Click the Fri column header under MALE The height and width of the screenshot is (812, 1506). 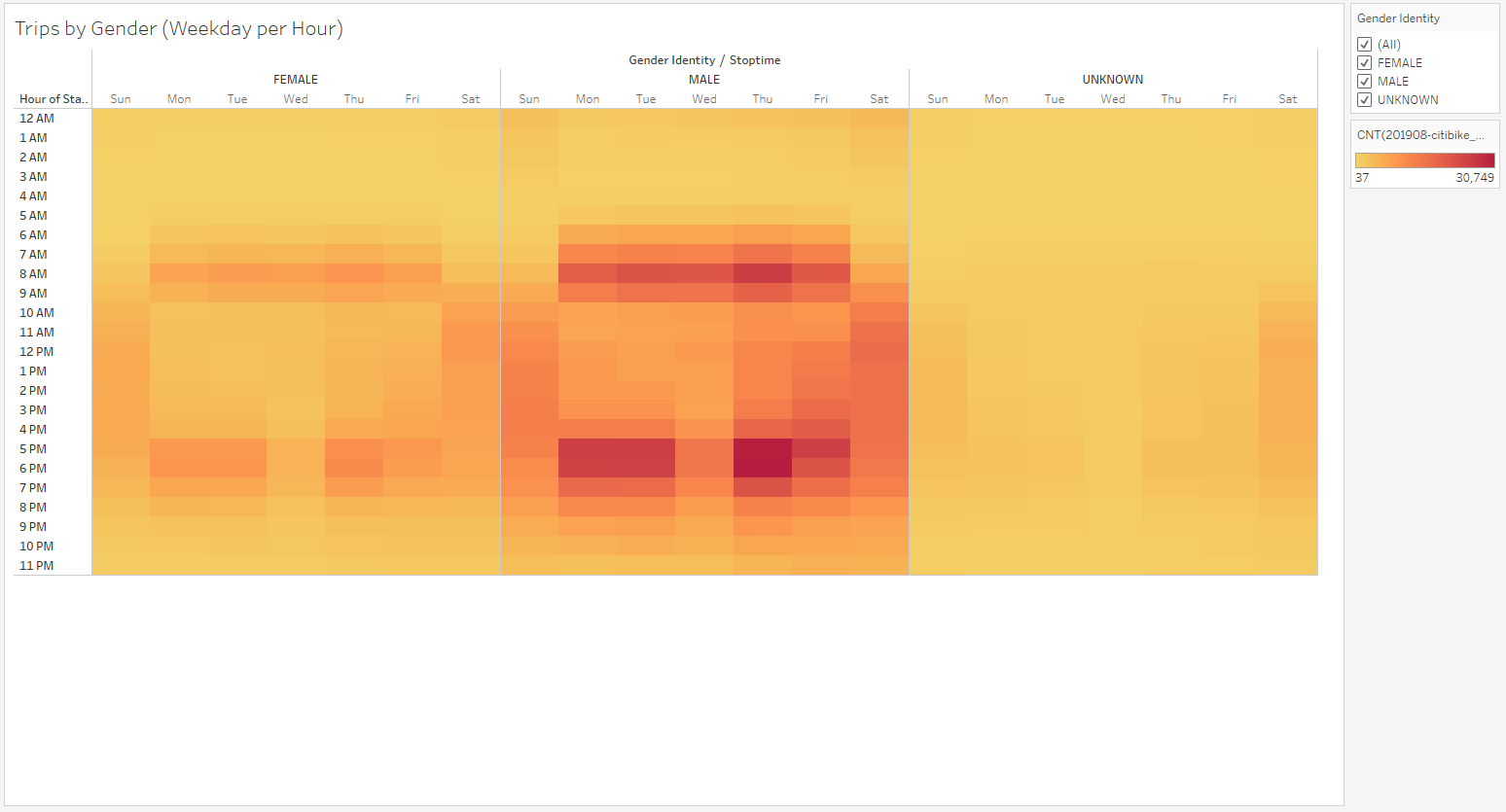821,99
